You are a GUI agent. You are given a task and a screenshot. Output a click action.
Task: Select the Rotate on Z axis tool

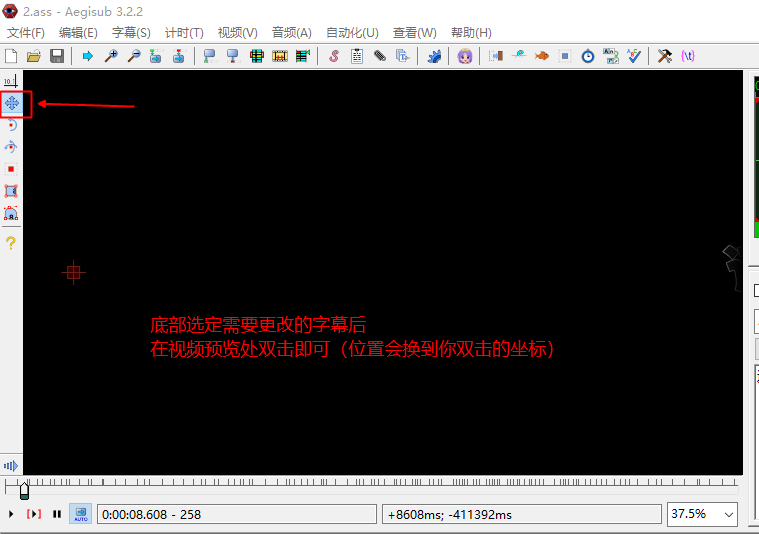coord(11,125)
